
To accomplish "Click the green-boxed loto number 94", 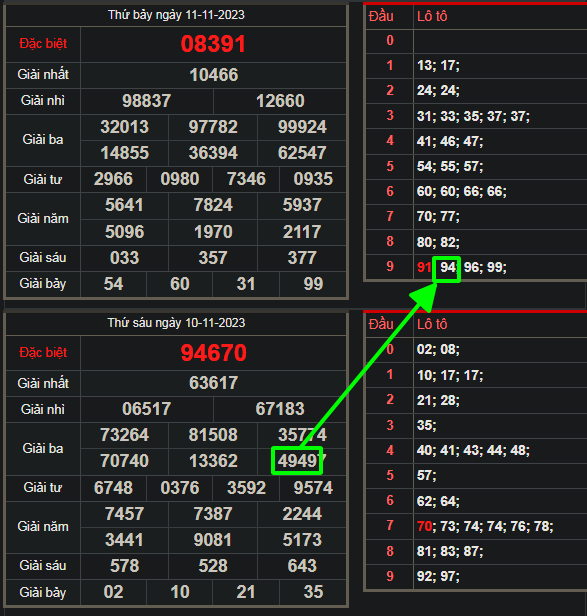I will 447,269.
